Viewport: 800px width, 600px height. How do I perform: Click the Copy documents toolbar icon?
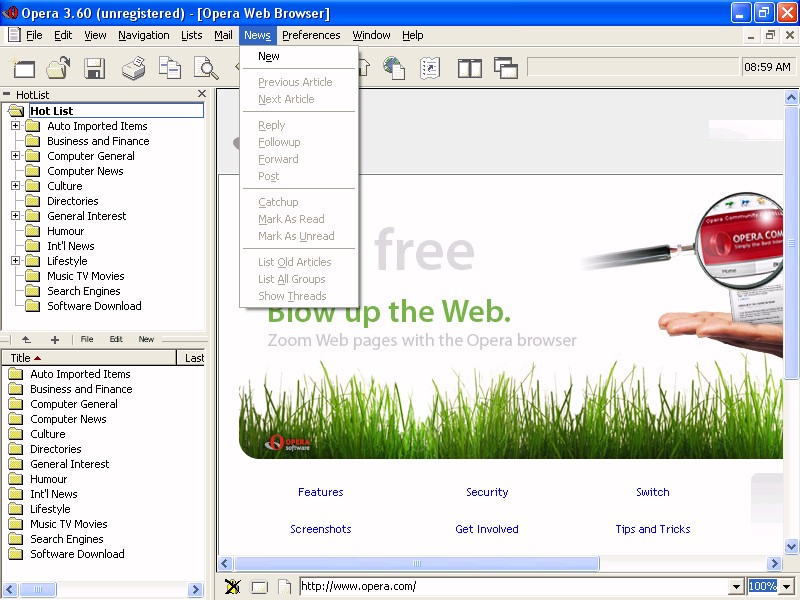tap(170, 68)
